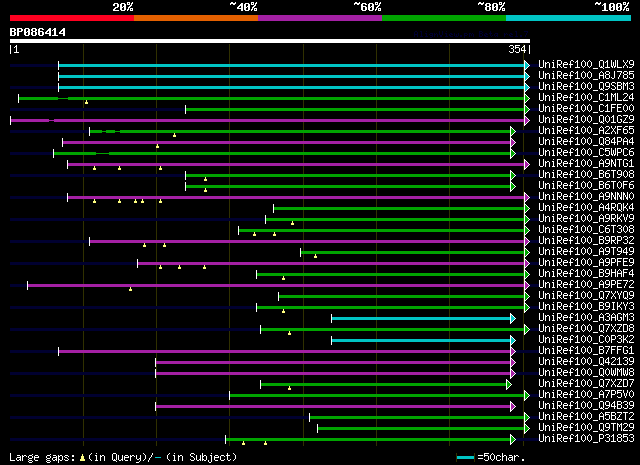Screen dimensions: 640x465
Task: Click the purple alignment bar for UniRef100_A9PE72
Action: (276, 286)
